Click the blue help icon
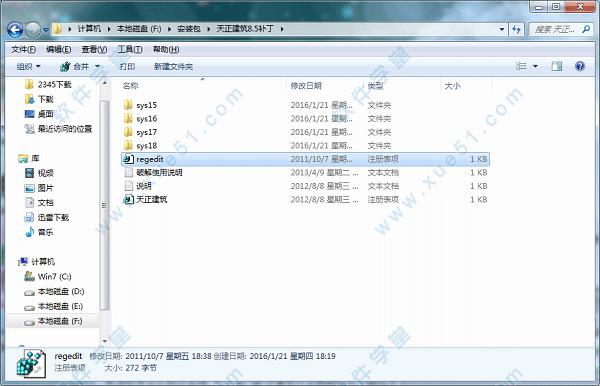600x386 pixels. click(580, 66)
